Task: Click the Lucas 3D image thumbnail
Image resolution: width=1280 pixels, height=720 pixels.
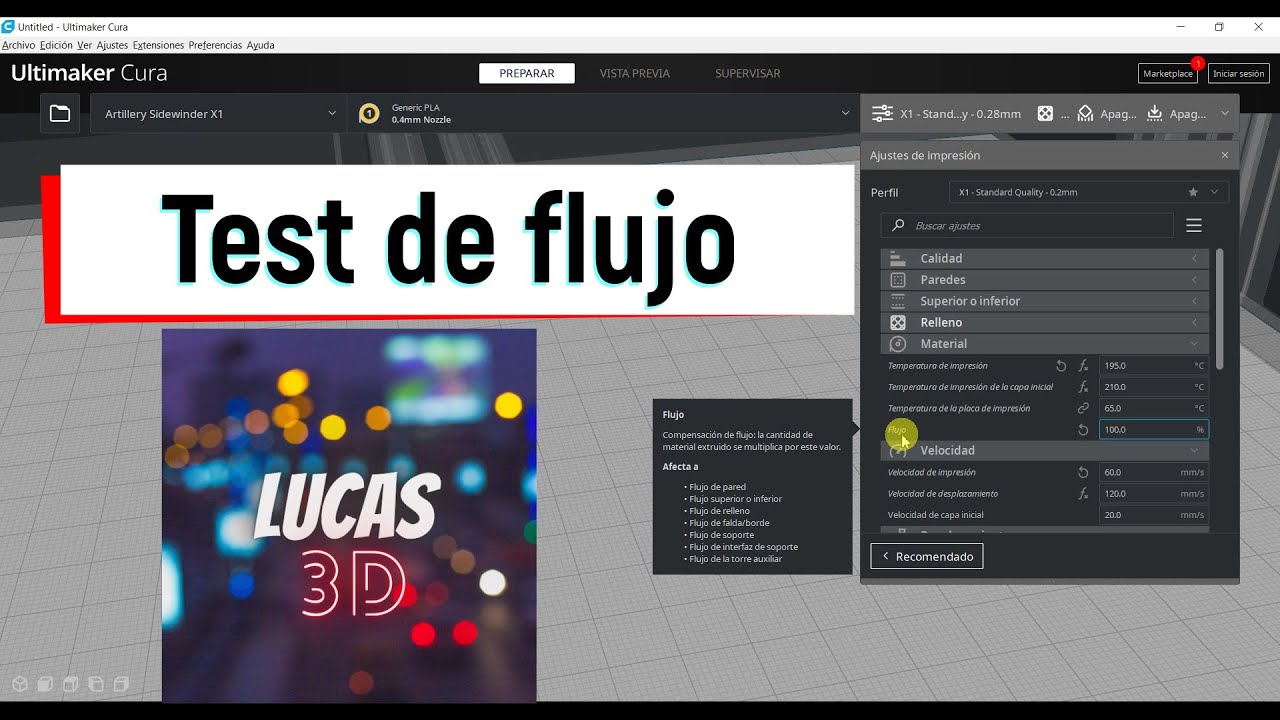Action: tap(349, 516)
